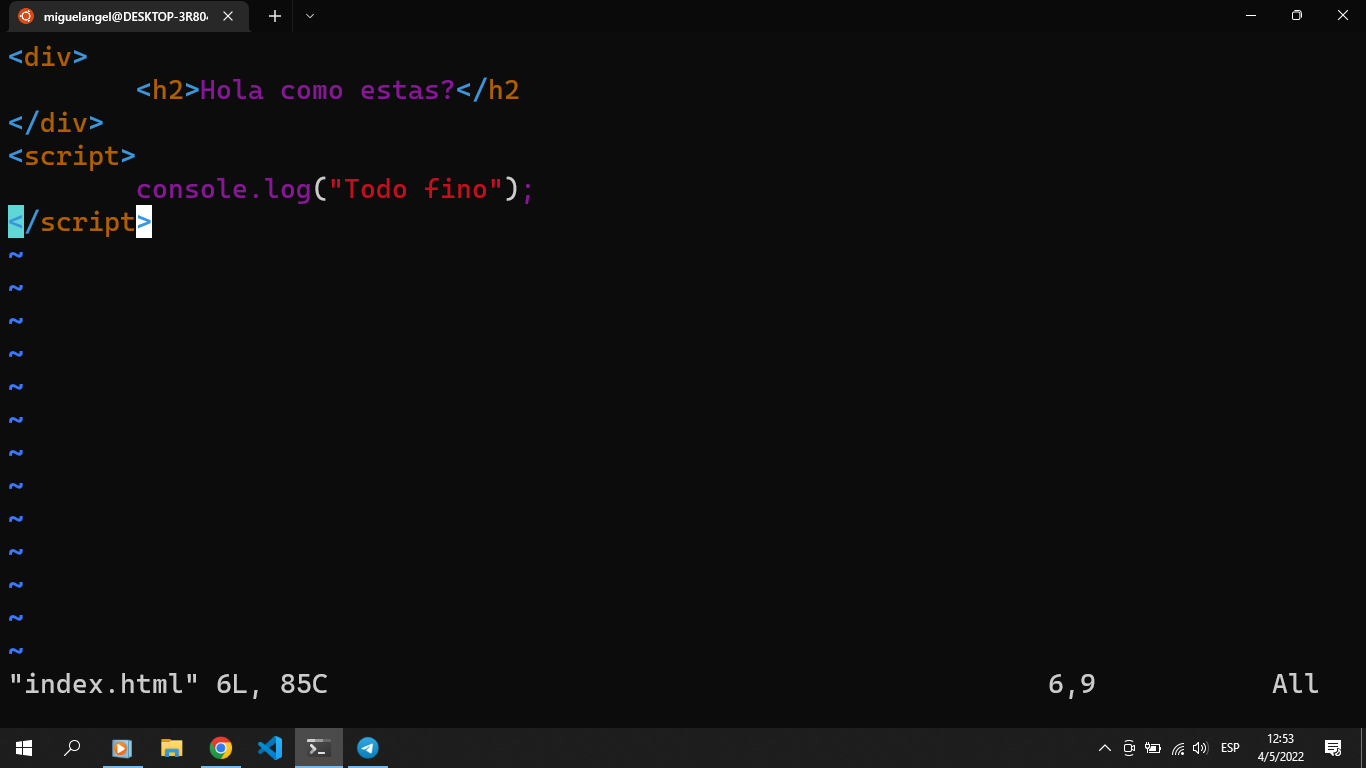
Task: Open Windows Search from the taskbar
Action: pos(72,747)
